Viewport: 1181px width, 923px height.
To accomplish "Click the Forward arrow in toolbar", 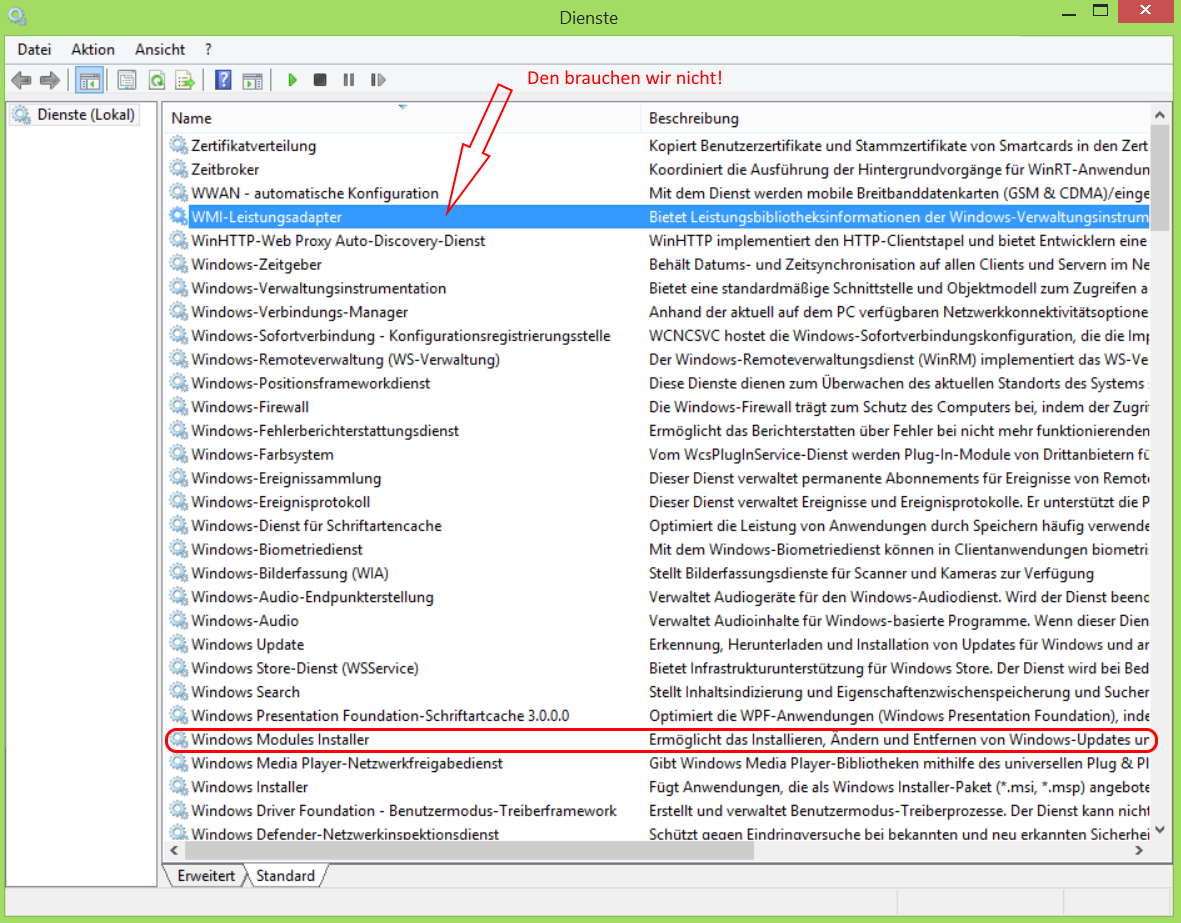I will pyautogui.click(x=50, y=80).
